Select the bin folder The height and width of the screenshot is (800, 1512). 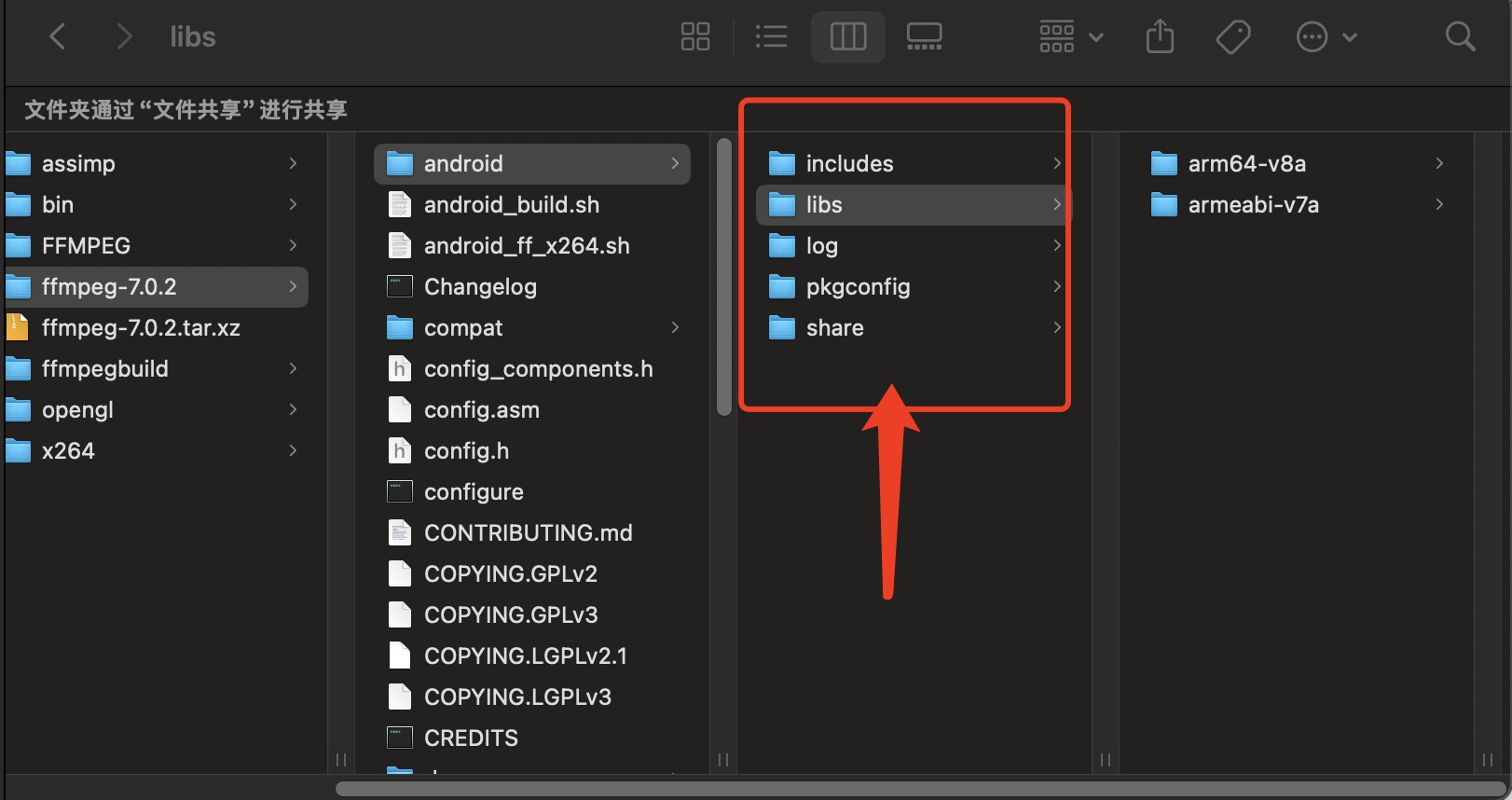point(155,205)
